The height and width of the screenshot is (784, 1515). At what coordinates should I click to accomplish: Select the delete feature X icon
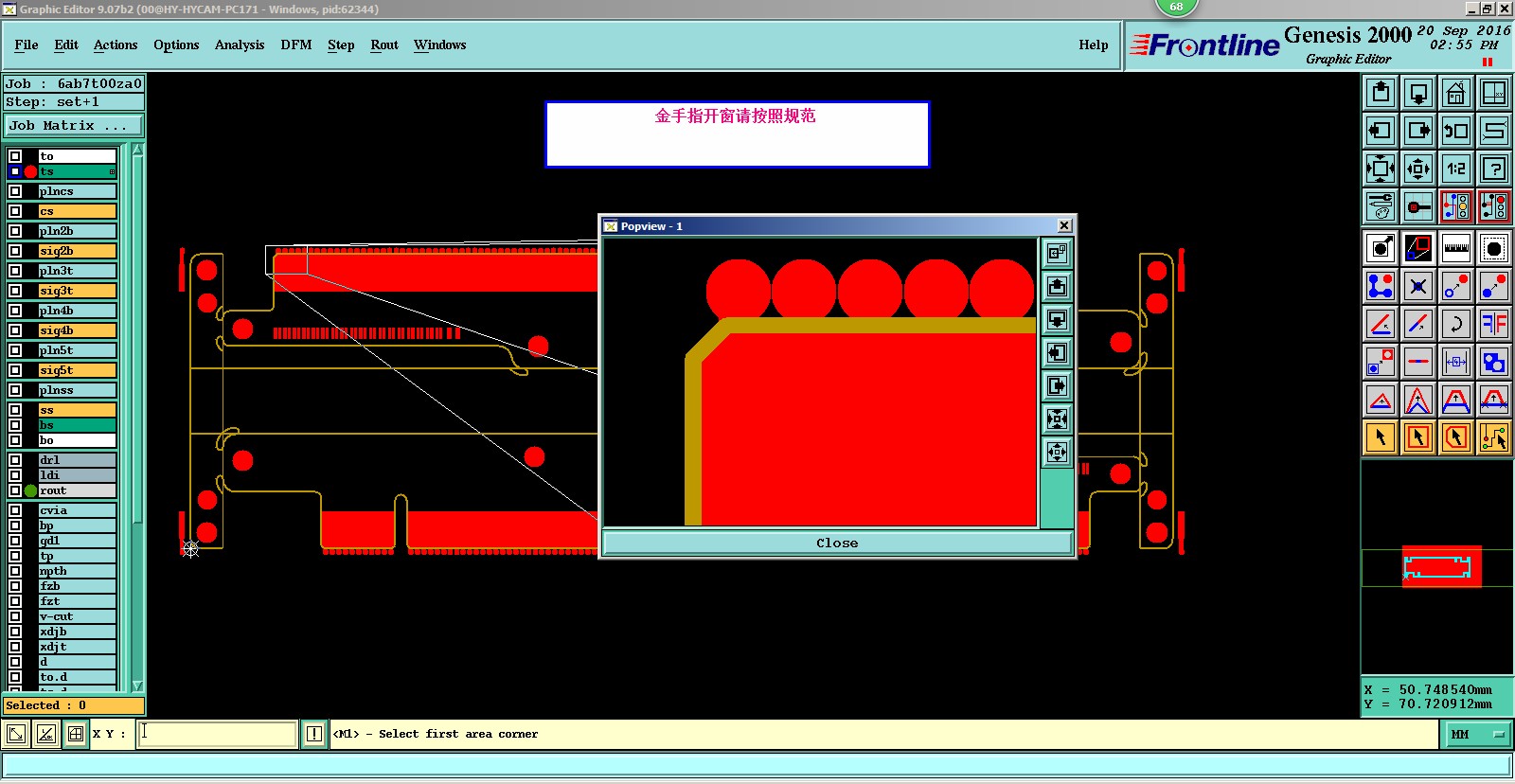pos(1418,286)
